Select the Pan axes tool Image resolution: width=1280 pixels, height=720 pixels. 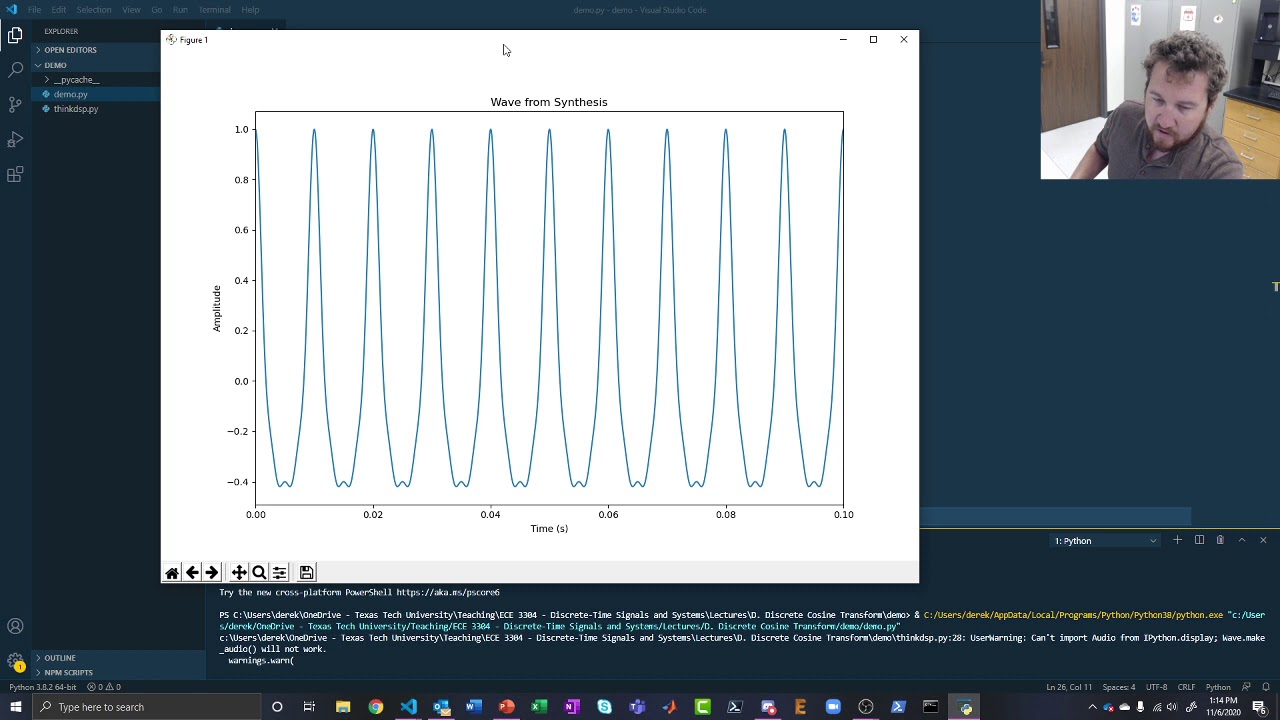click(x=239, y=573)
